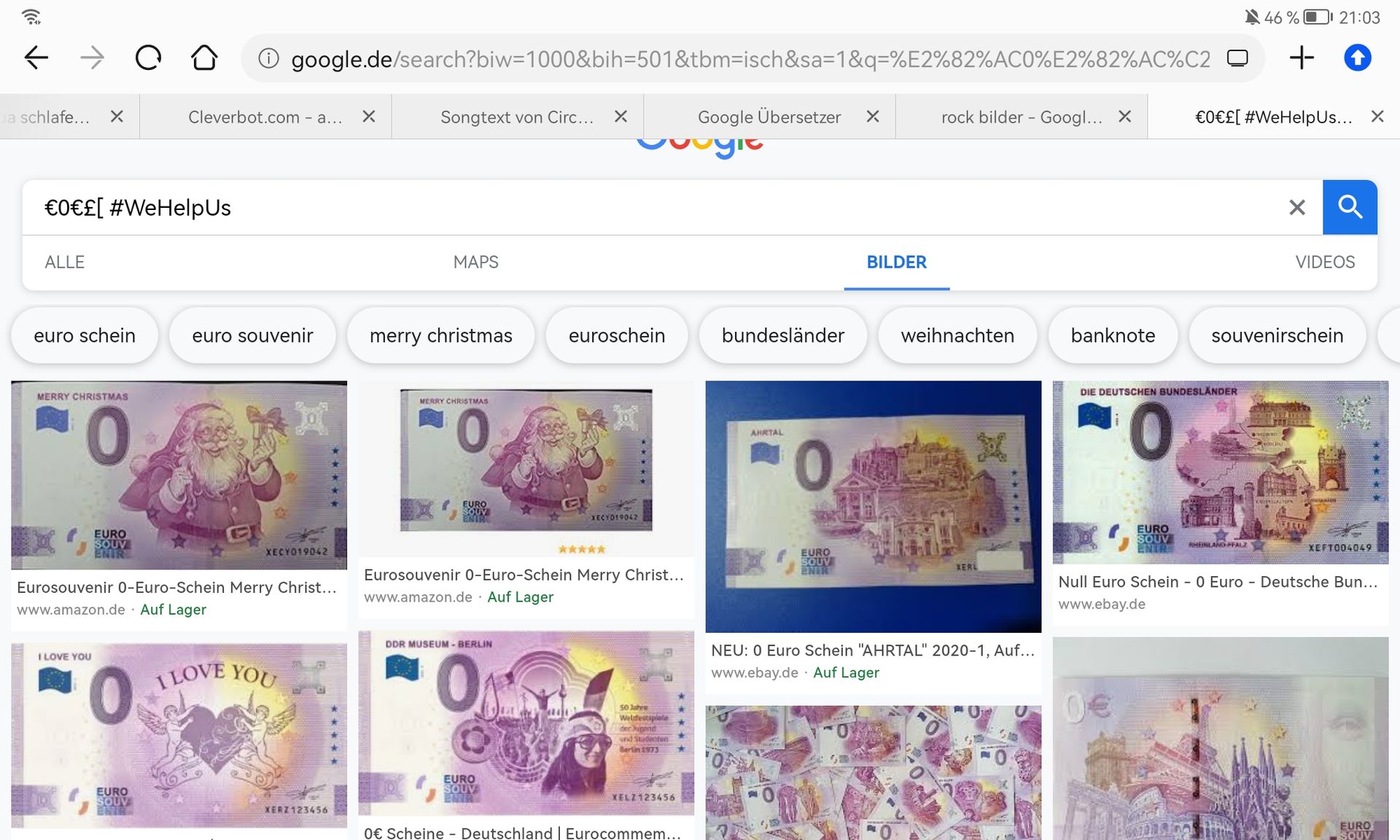Click the desktop mode icon in the address bar

point(1237,58)
